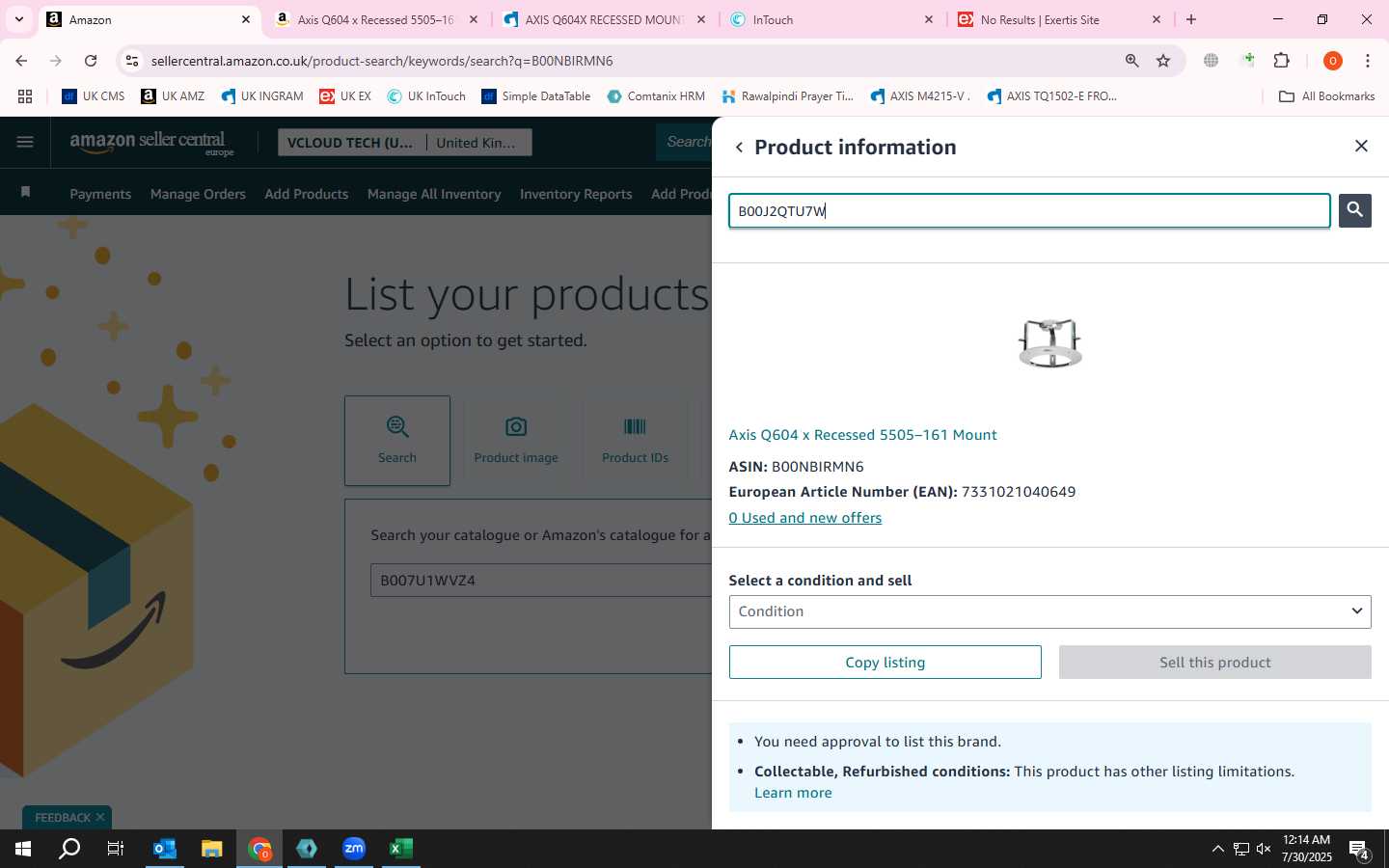Show hidden system tray icons
The width and height of the screenshot is (1389, 868).
[1217, 849]
